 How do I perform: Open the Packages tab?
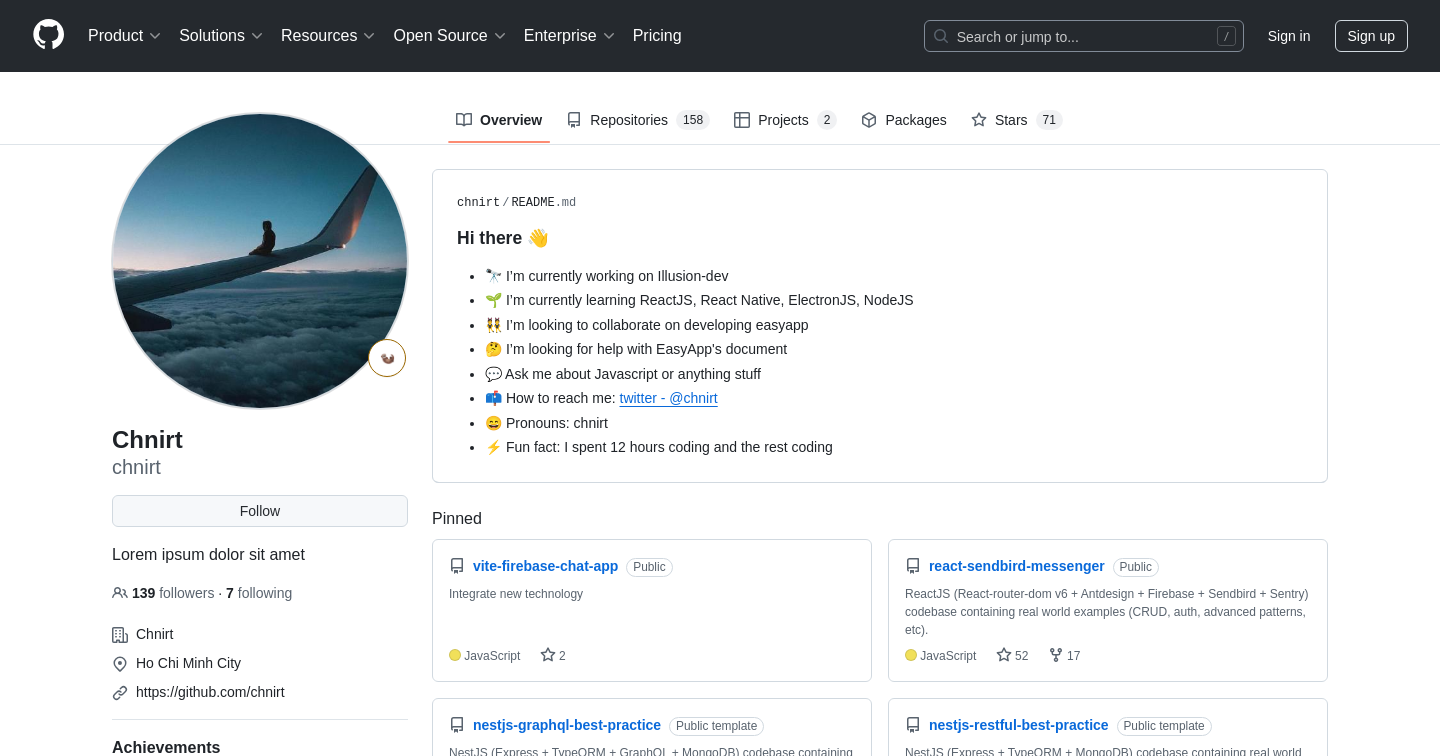pyautogui.click(x=904, y=120)
